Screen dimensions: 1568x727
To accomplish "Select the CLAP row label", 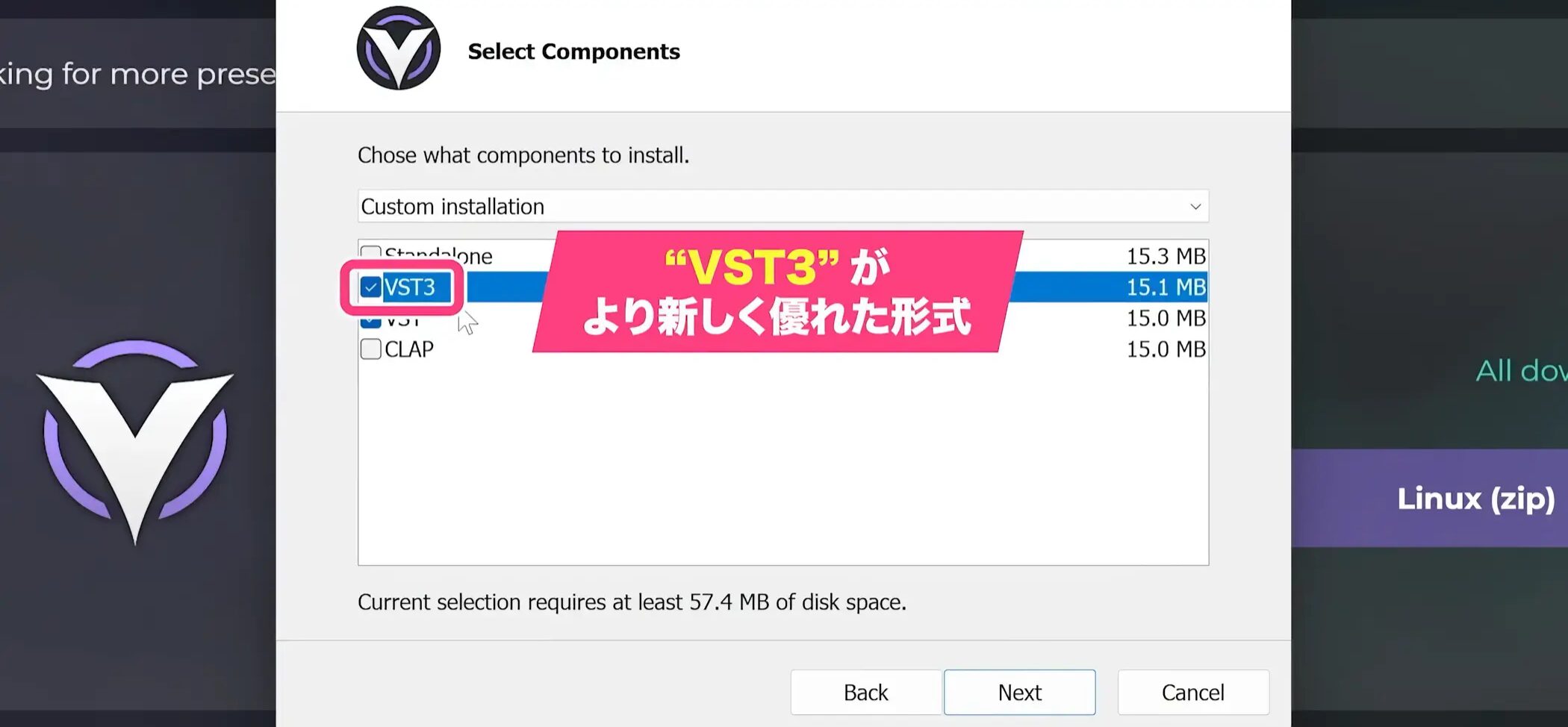I will tap(409, 349).
